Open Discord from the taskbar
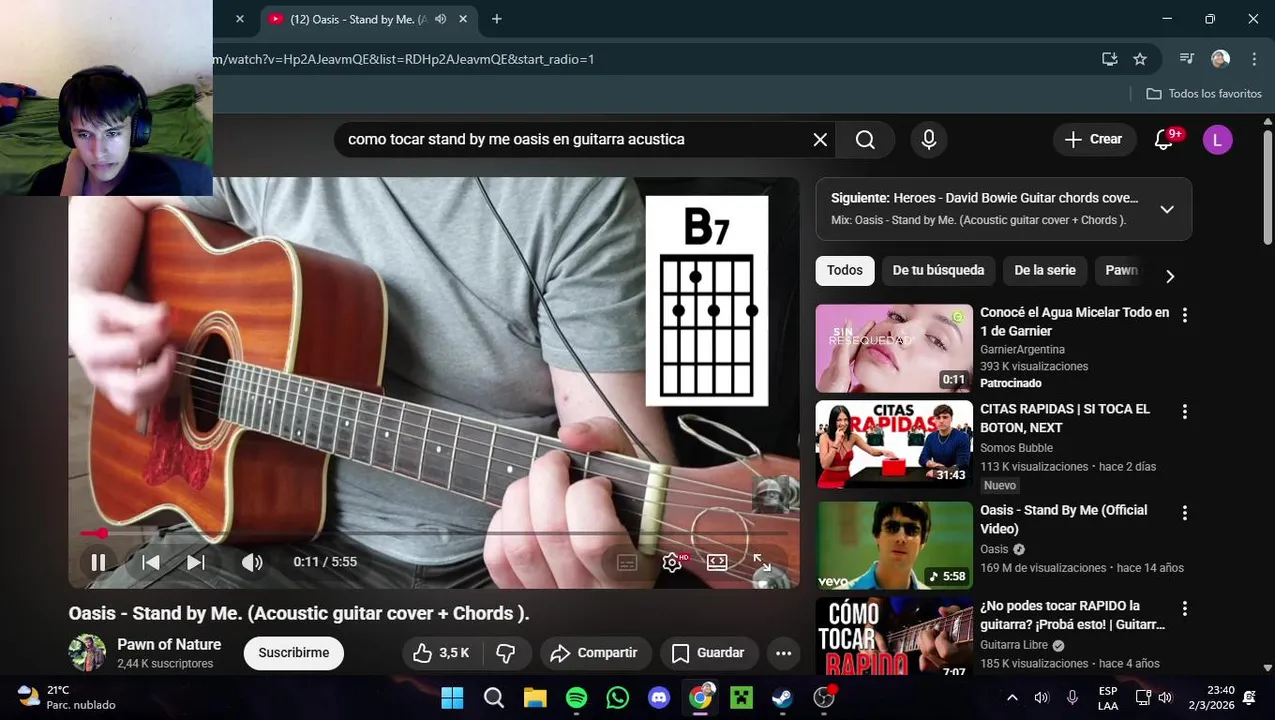Image resolution: width=1275 pixels, height=720 pixels. click(x=659, y=698)
